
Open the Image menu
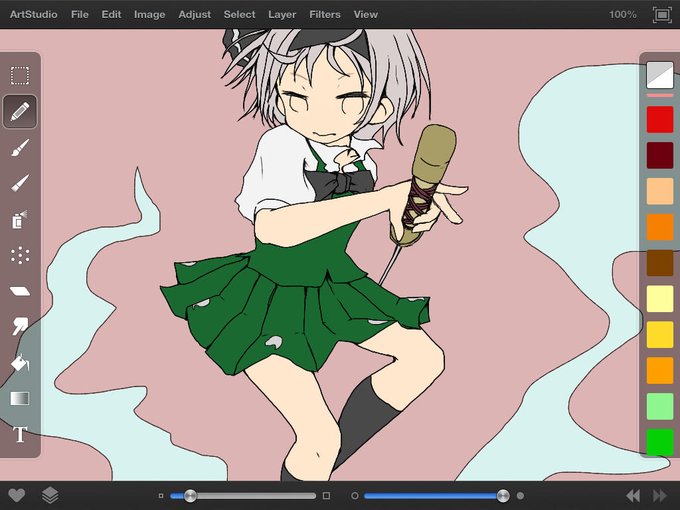tap(149, 14)
